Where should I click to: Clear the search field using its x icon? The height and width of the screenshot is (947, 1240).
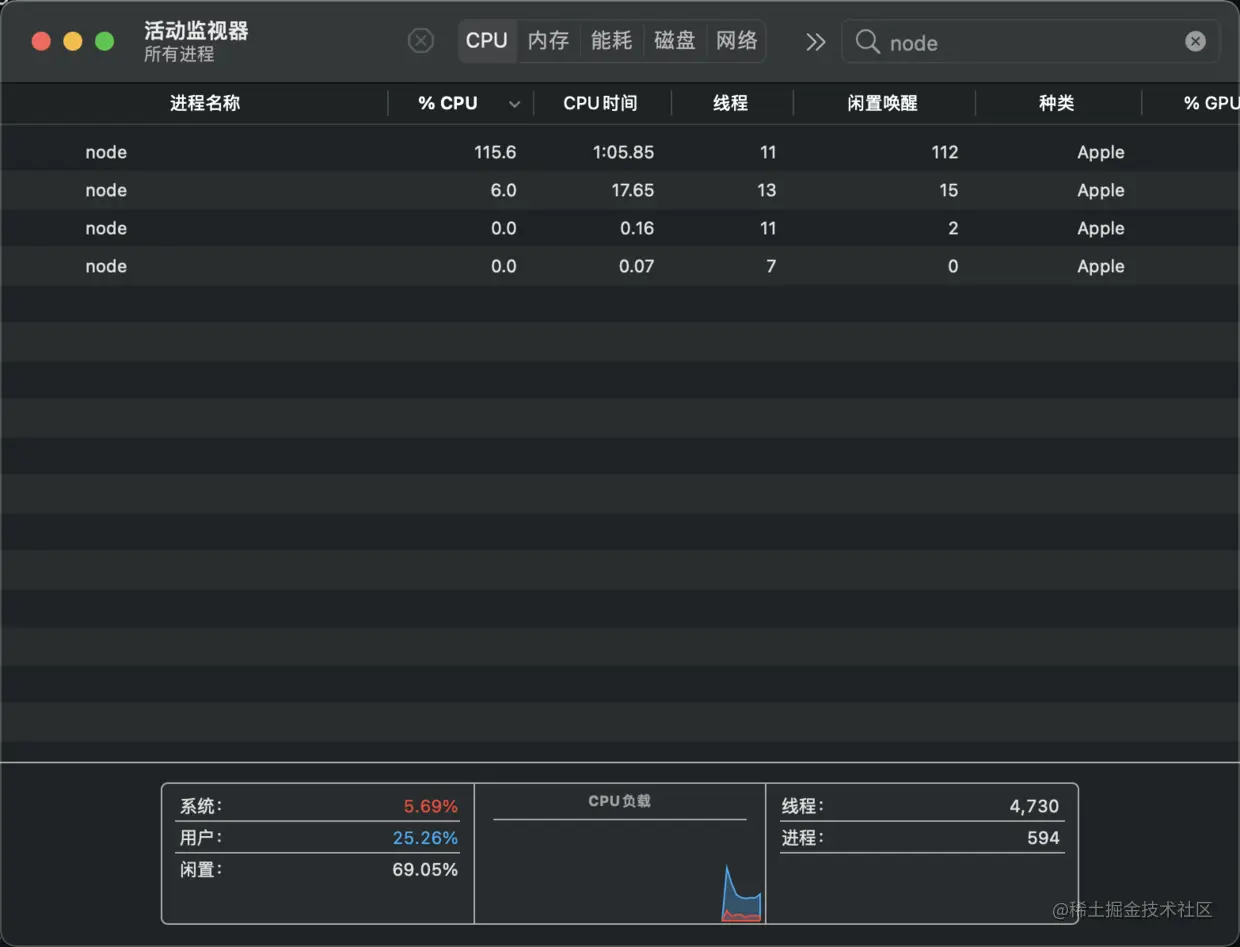[1196, 41]
